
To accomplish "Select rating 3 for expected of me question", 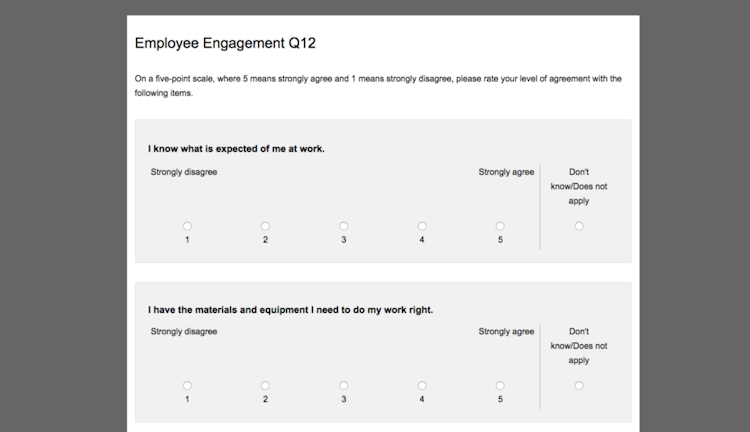I will [x=343, y=226].
